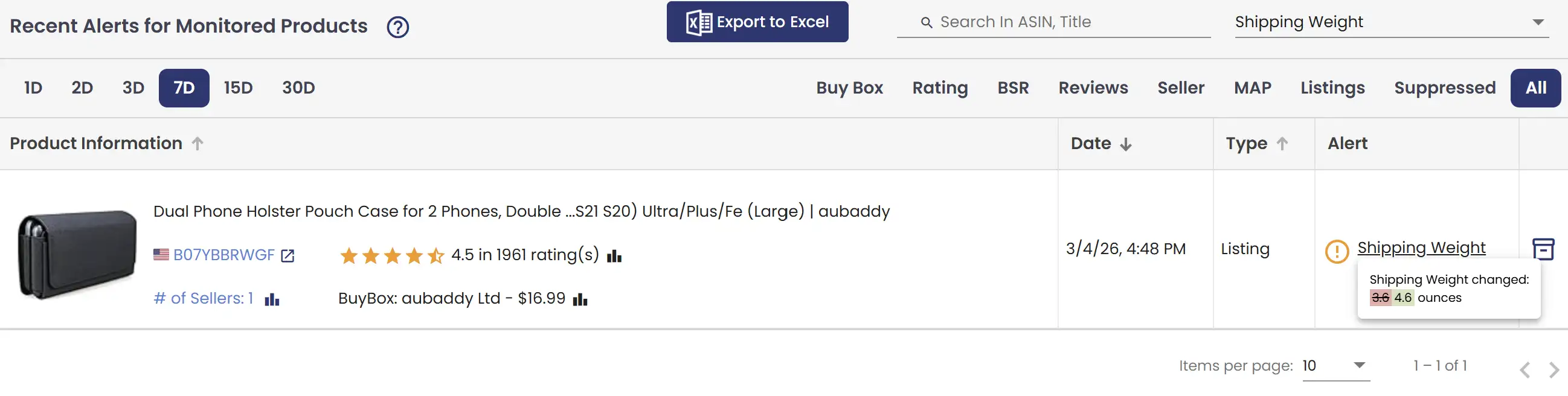Go to the previous page arrow
1568x396 pixels.
(1525, 369)
